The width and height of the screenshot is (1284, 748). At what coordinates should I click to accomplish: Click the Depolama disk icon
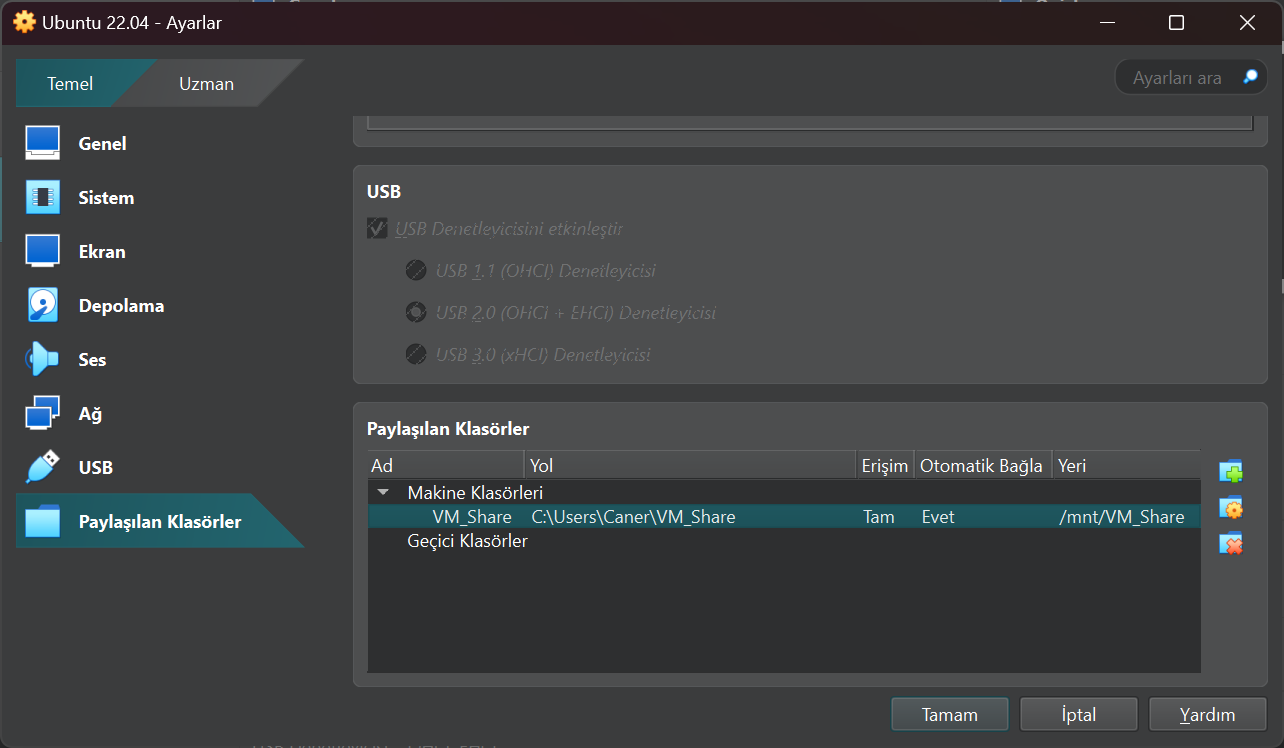(x=43, y=306)
